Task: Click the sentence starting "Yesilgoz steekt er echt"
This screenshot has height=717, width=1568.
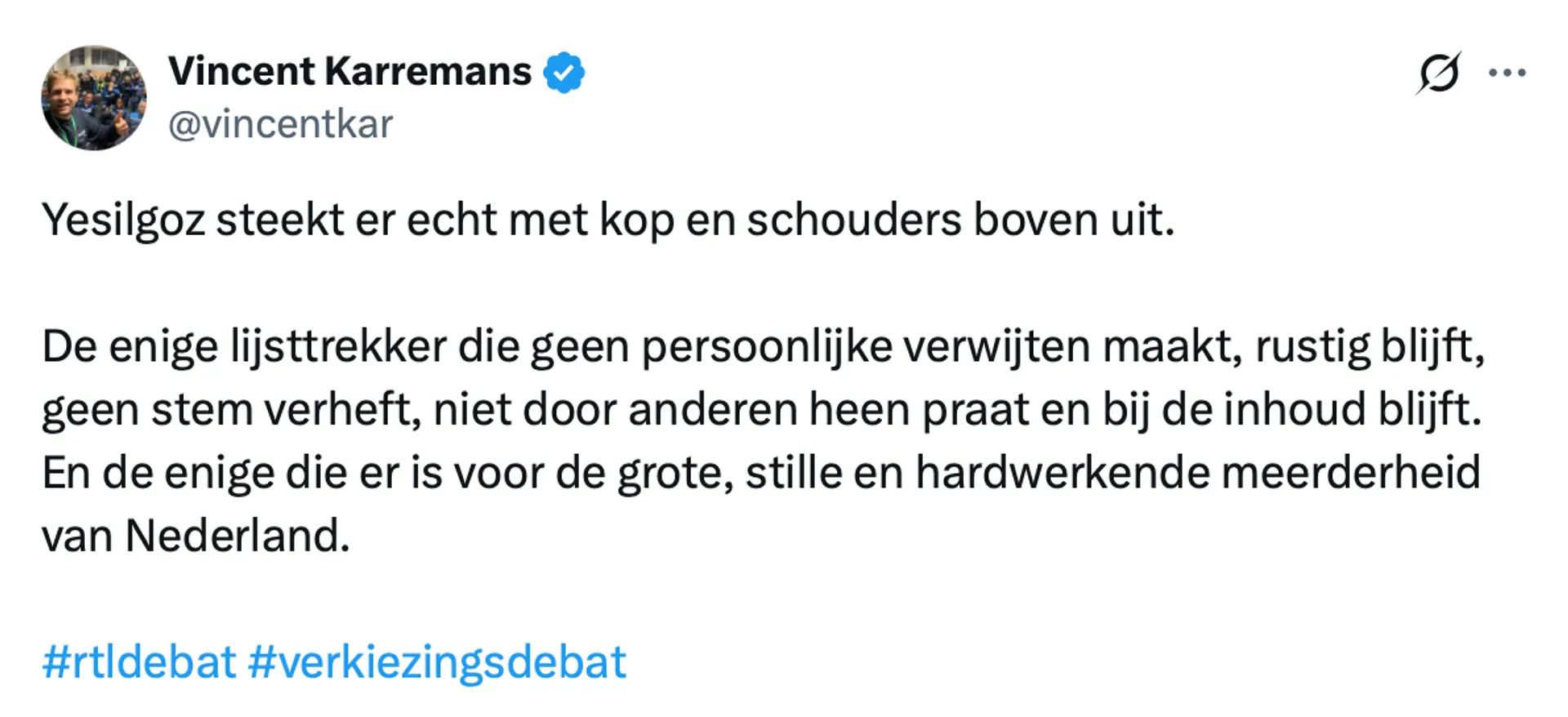Action: (608, 220)
